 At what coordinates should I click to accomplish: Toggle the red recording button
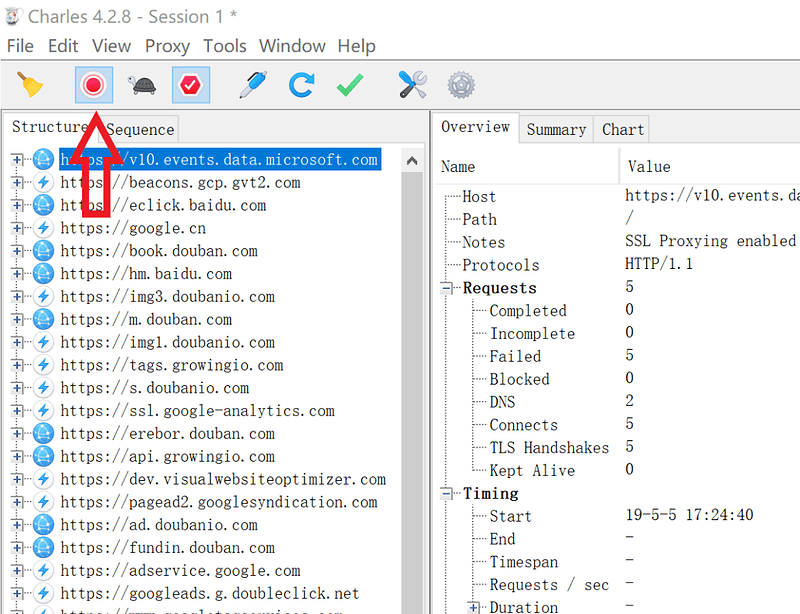[94, 85]
